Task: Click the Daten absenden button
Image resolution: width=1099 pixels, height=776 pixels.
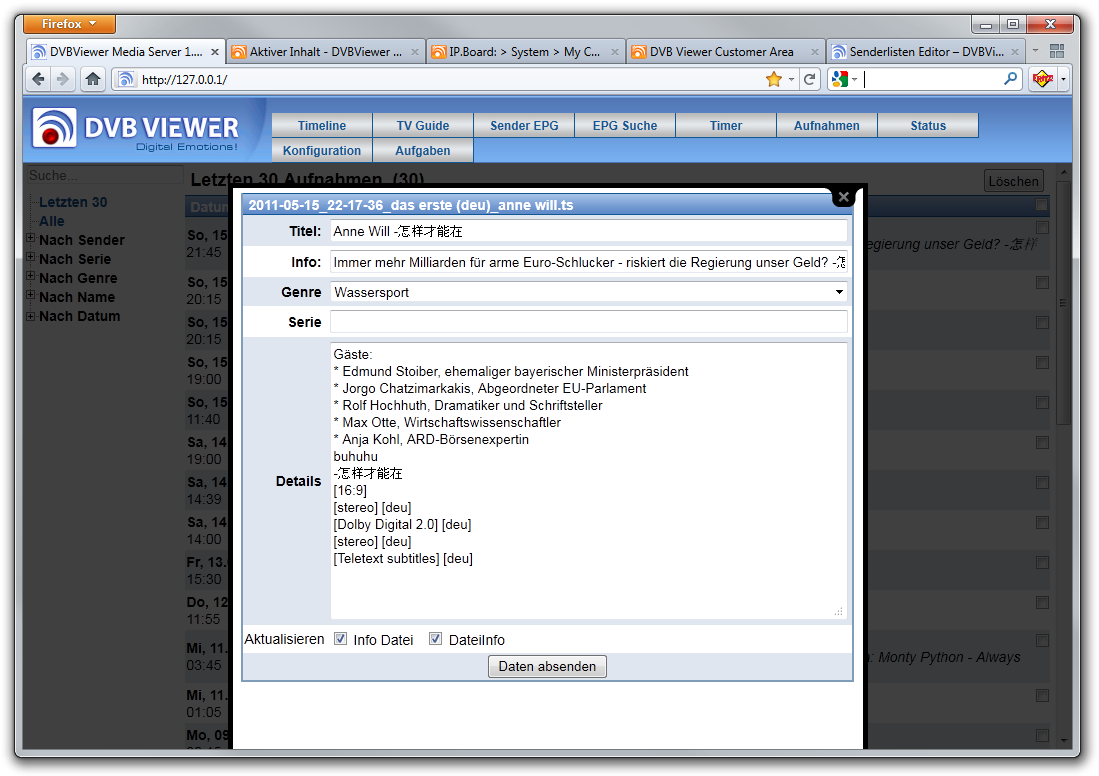Action: (x=547, y=666)
